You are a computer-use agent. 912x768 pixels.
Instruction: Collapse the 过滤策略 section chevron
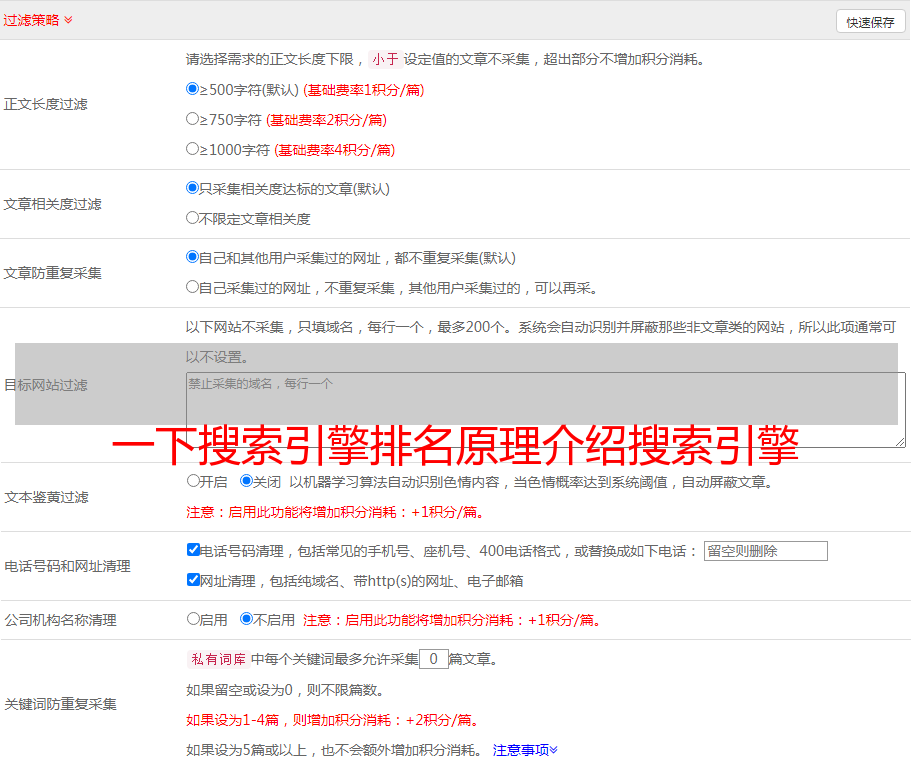point(68,20)
